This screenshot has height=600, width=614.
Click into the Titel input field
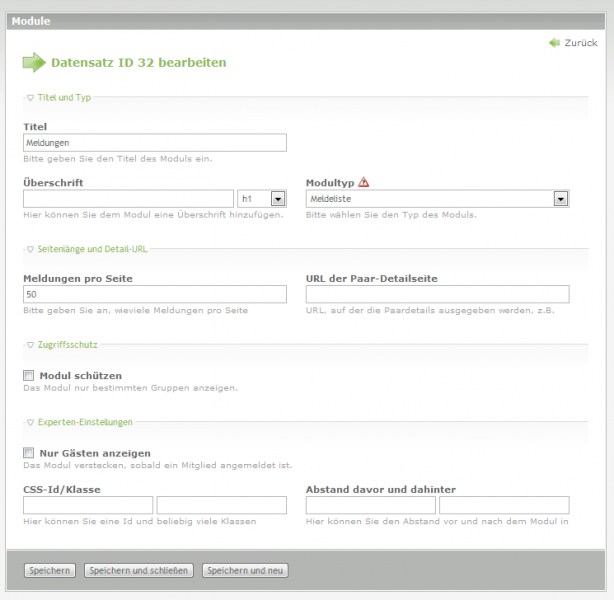coord(154,143)
